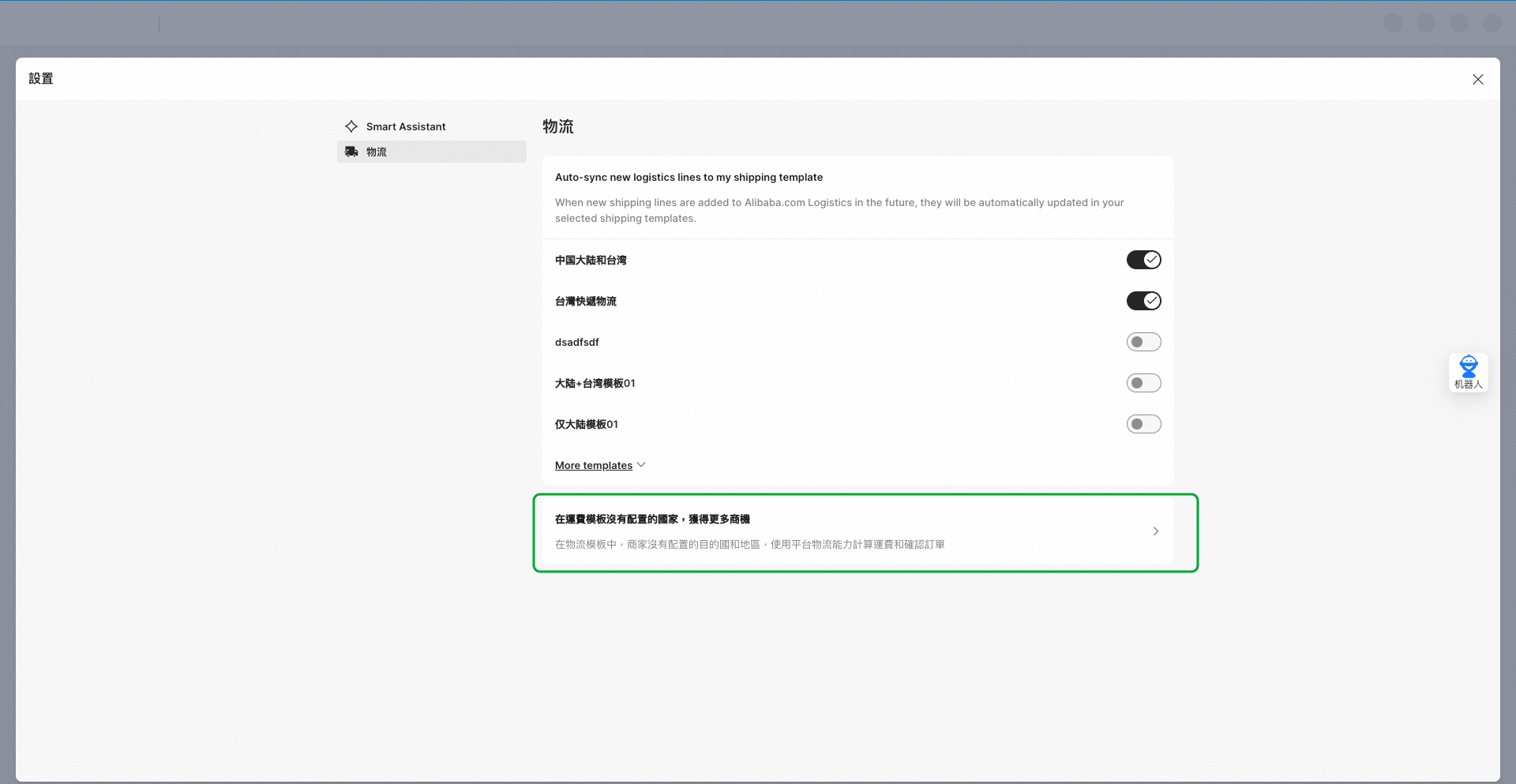Open the 机器人 chatbot assistant
This screenshot has height=784, width=1516.
1469,373
